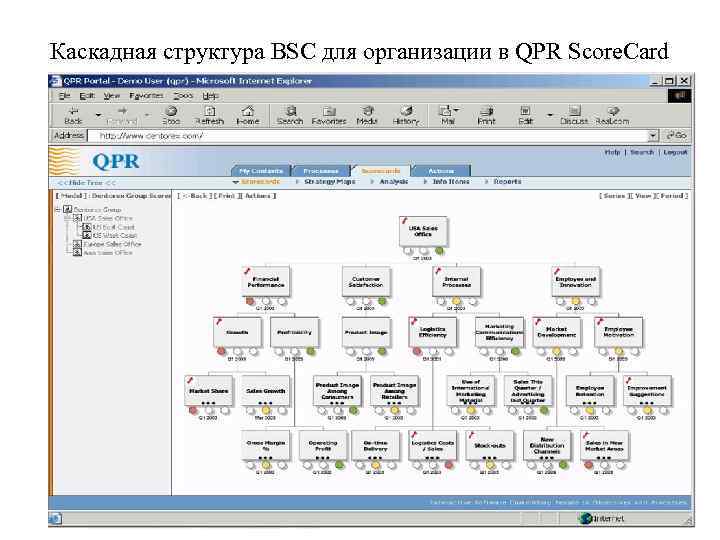This screenshot has width=720, height=540.
Task: Open the View menu
Action: 111,96
